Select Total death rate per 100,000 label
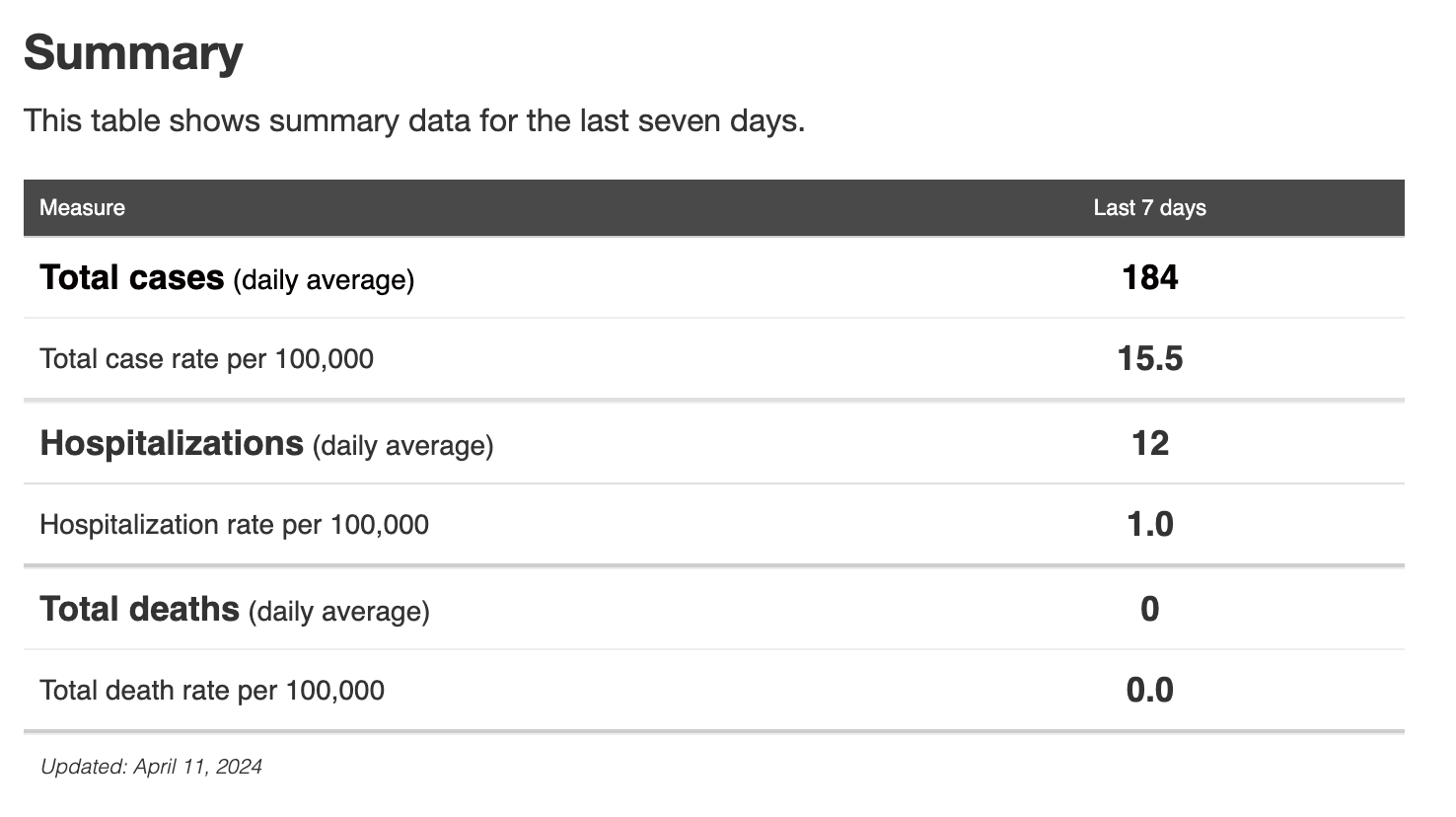1456x817 pixels. [x=212, y=691]
